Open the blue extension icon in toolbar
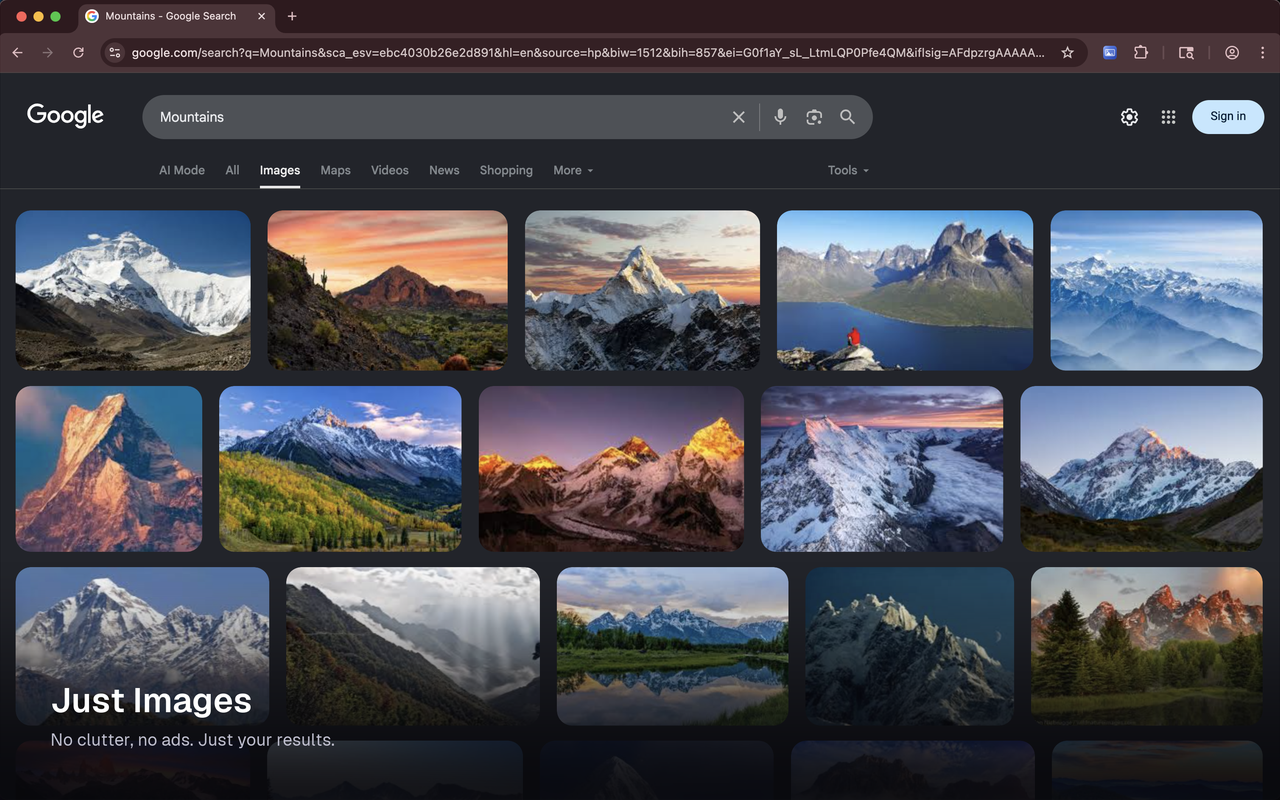 pos(1109,52)
